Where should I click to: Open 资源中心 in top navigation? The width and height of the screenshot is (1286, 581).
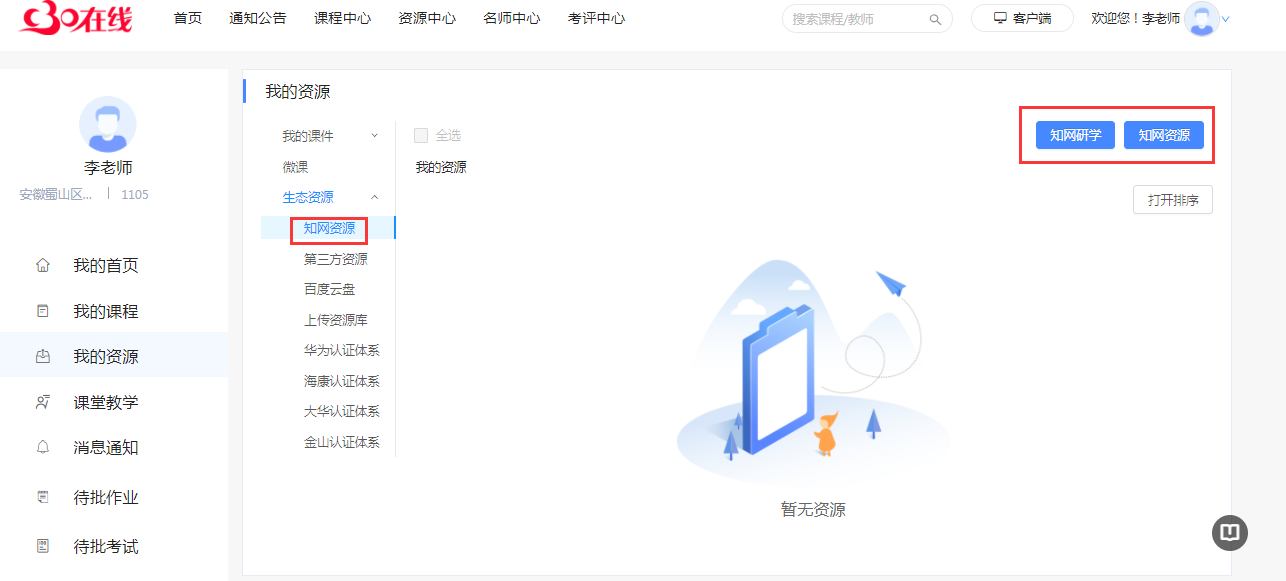(427, 18)
